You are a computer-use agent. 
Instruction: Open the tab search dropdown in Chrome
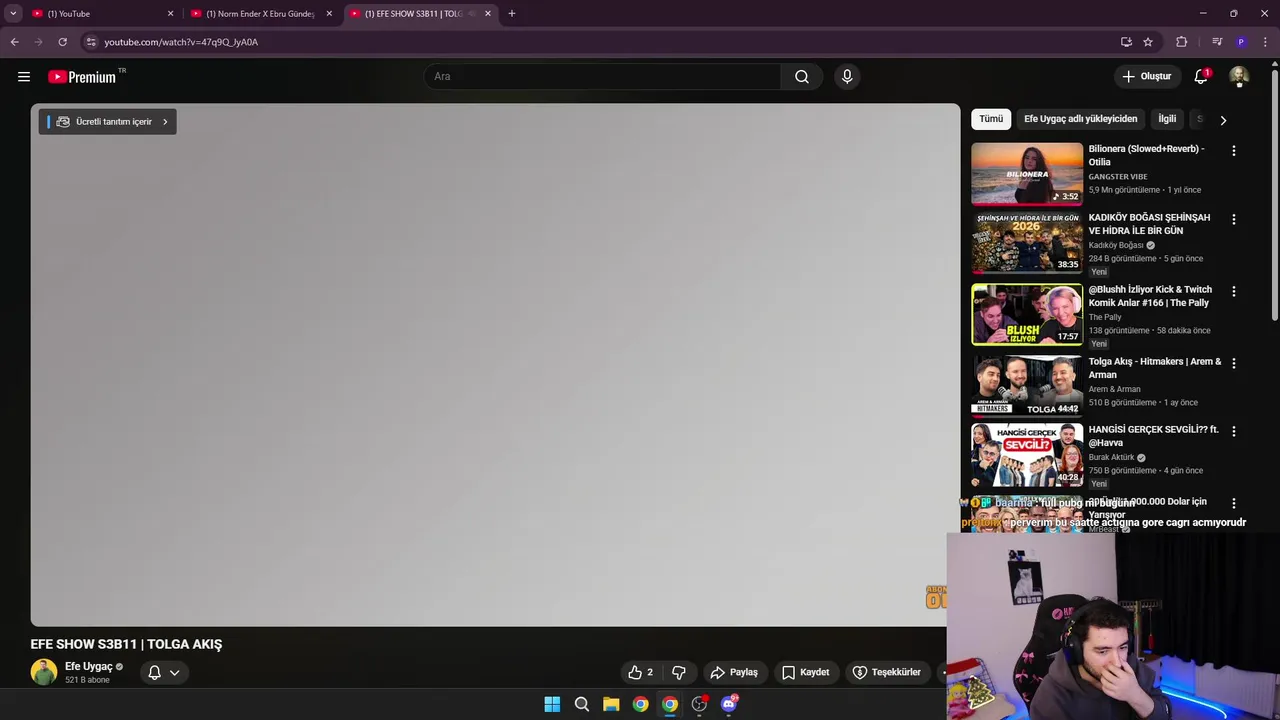click(13, 13)
